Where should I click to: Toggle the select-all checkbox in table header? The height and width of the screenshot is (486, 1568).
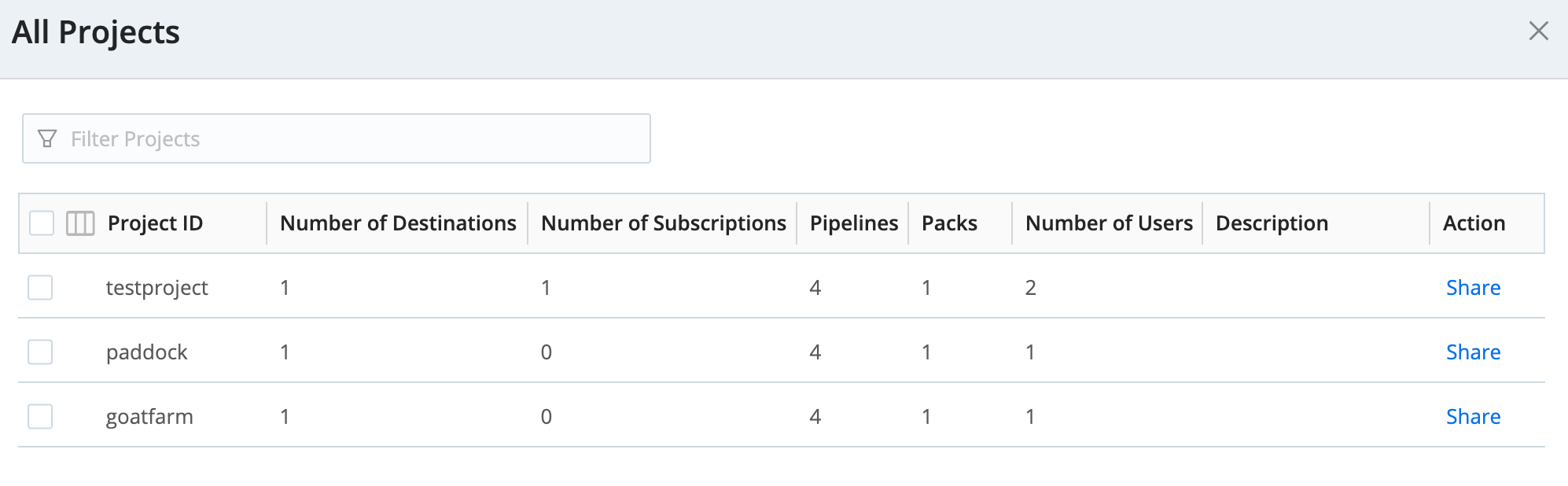click(39, 223)
